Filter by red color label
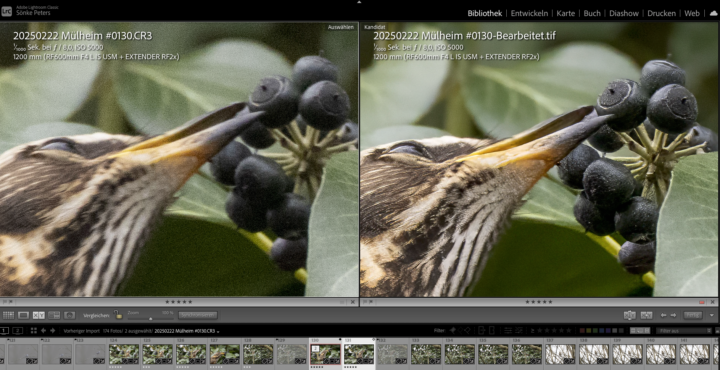720x370 pixels. pos(582,331)
